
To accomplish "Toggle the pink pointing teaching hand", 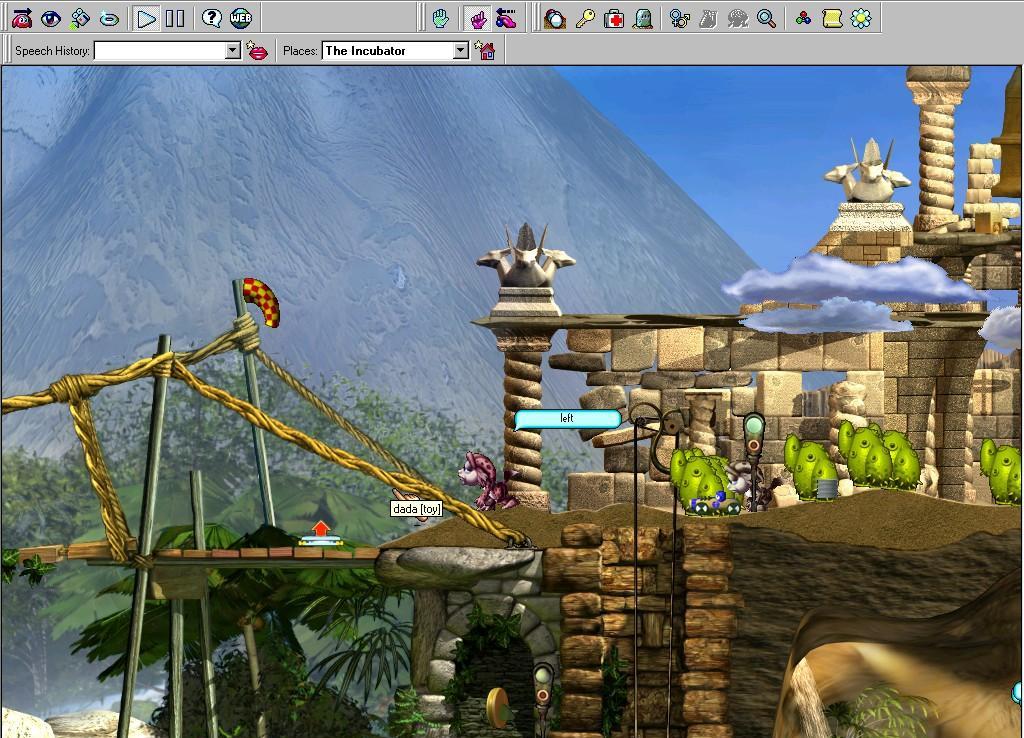I will pyautogui.click(x=477, y=18).
